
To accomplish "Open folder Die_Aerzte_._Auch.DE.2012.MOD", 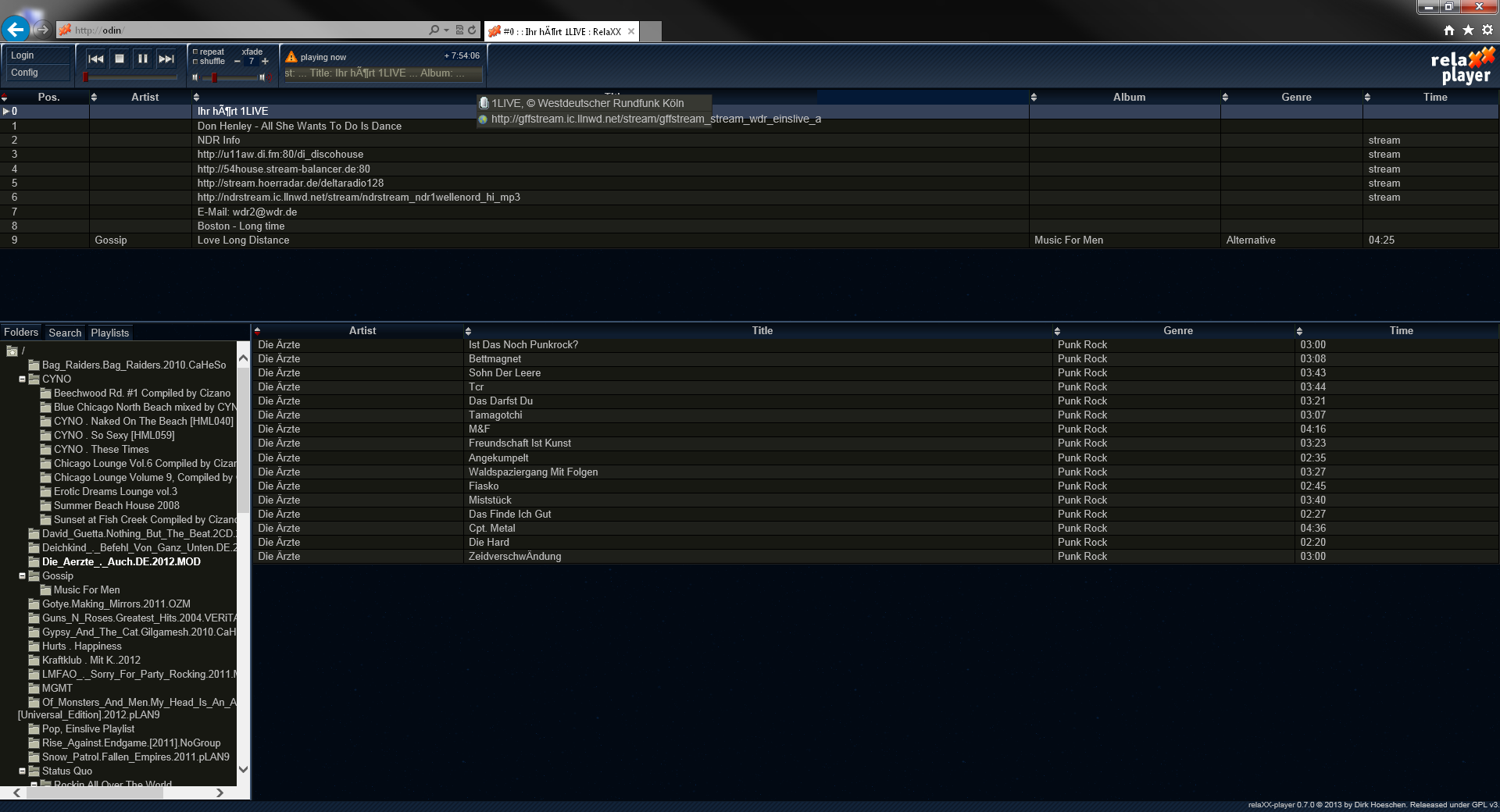I will (x=121, y=561).
